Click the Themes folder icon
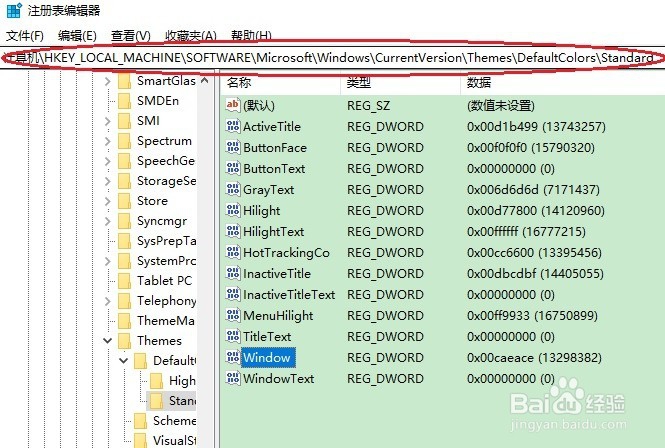This screenshot has height=448, width=665. (x=125, y=340)
